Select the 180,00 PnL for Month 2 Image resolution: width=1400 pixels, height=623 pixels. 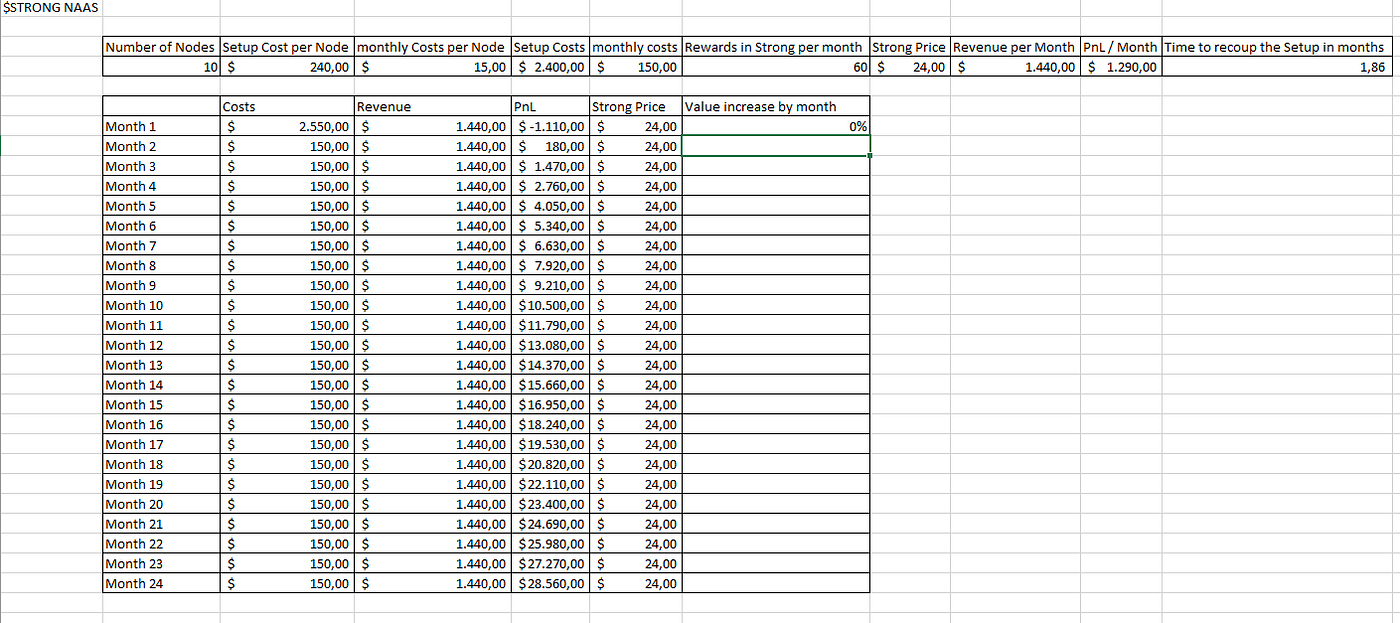[x=550, y=146]
